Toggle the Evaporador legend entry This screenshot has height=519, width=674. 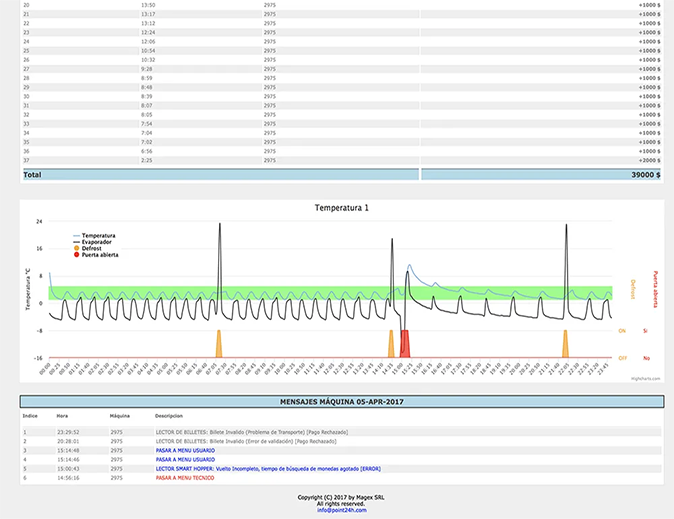[97, 241]
